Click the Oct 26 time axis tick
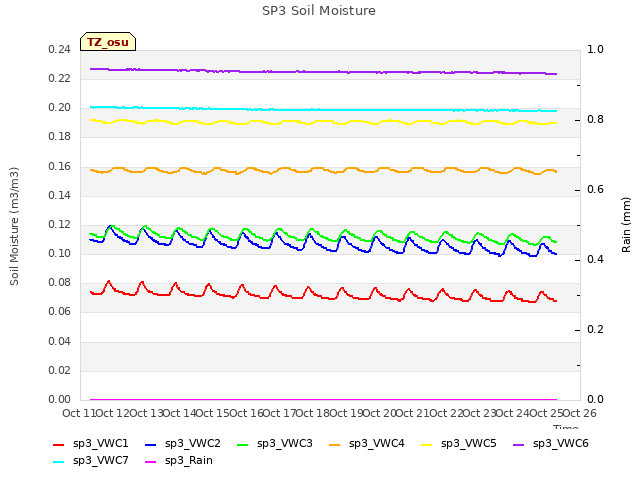Image resolution: width=640 pixels, height=480 pixels. tap(580, 413)
